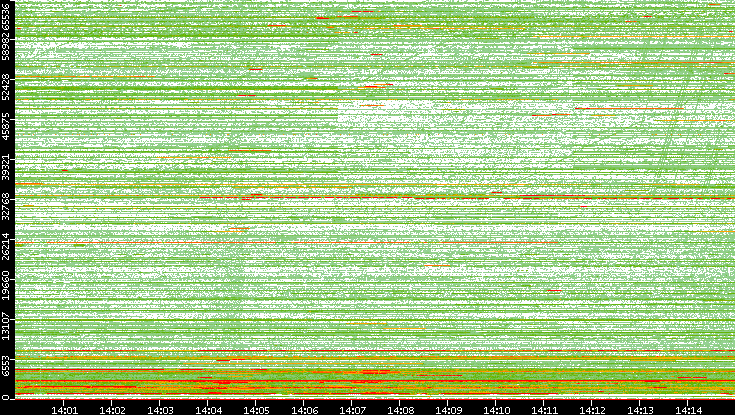
Task: Click the long orange line at 26214 level
Action: (x=300, y=243)
